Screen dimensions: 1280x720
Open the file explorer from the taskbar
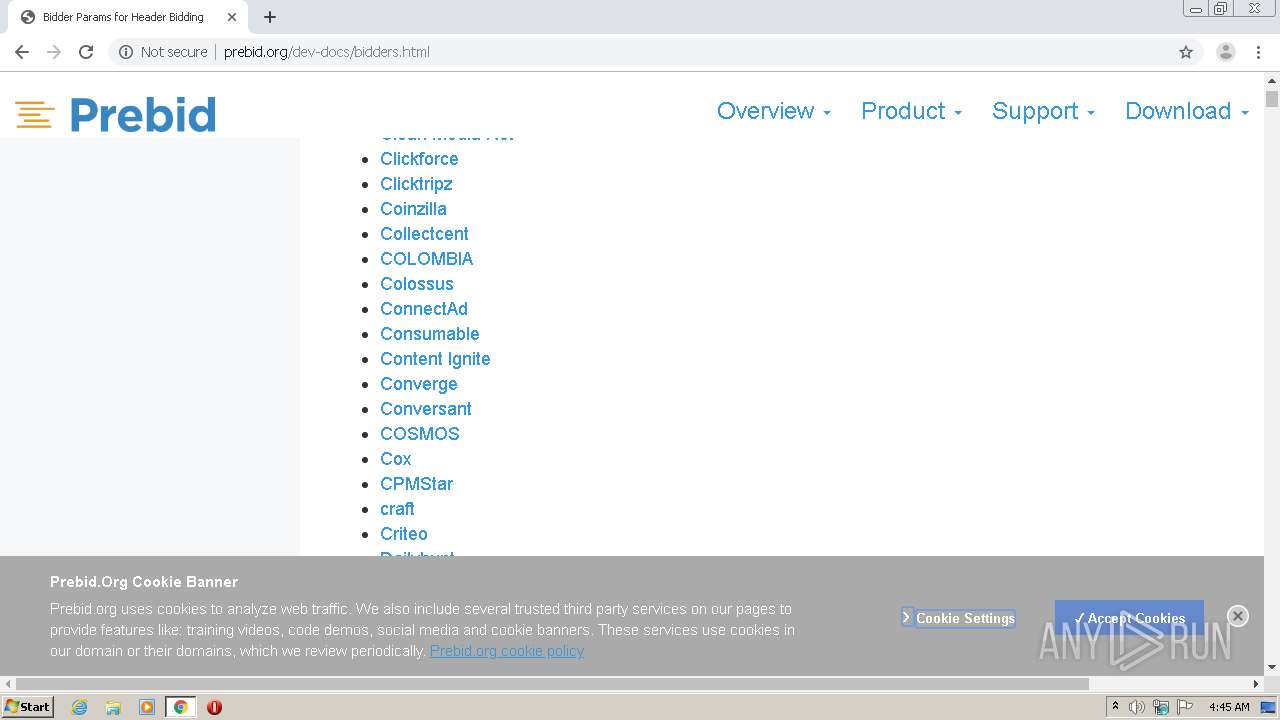113,707
